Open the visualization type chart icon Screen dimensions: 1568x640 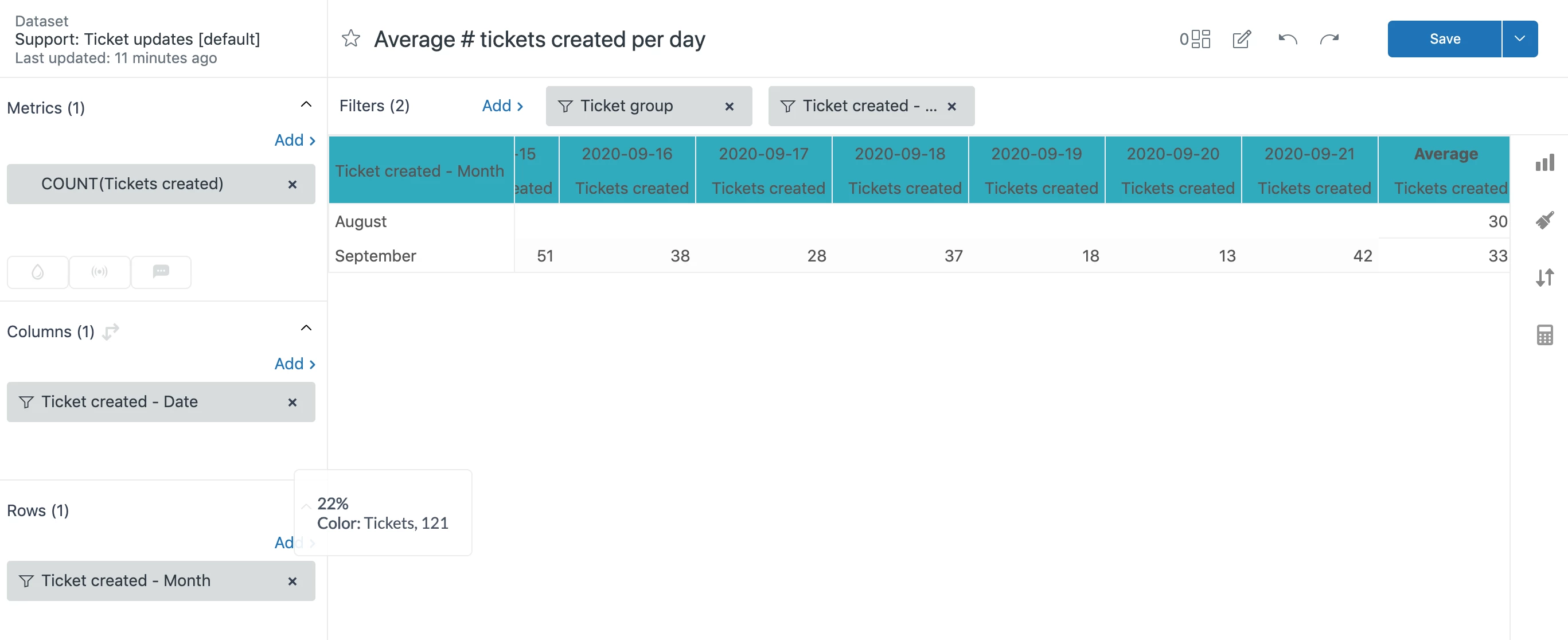[x=1544, y=163]
